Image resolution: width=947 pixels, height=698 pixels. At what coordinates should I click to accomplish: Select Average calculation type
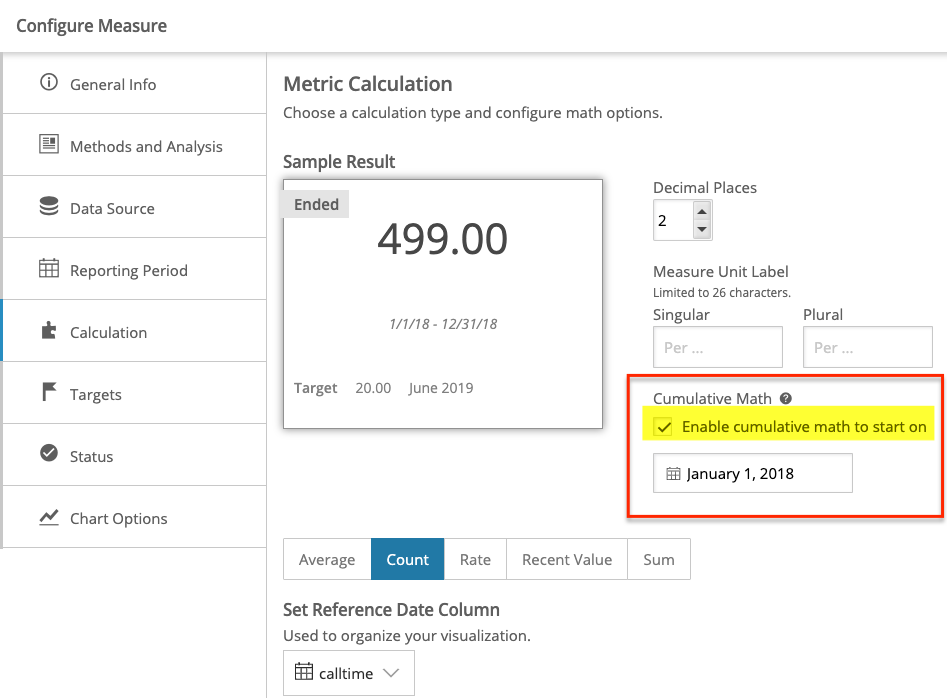[327, 559]
